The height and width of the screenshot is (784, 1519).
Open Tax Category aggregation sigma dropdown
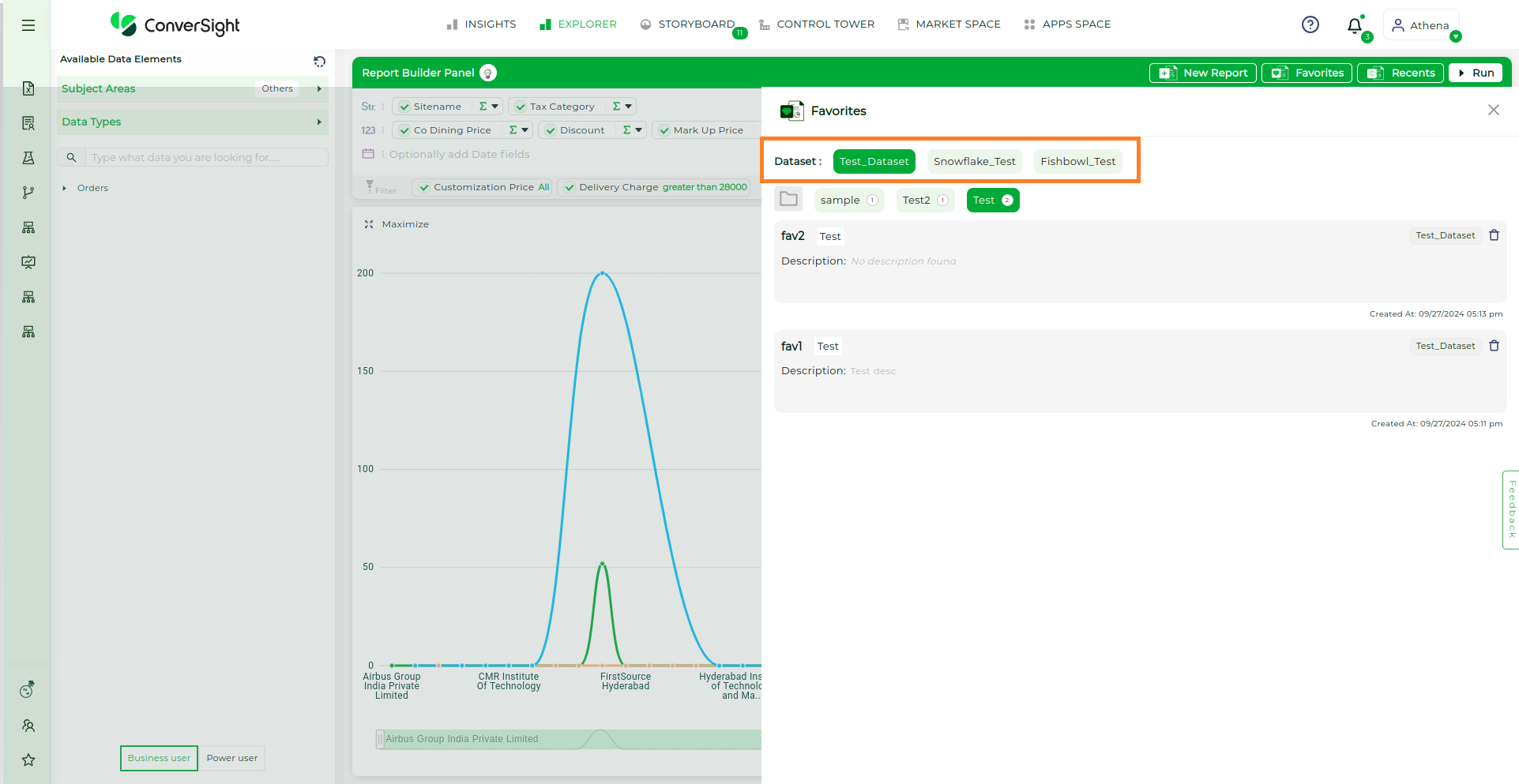622,107
